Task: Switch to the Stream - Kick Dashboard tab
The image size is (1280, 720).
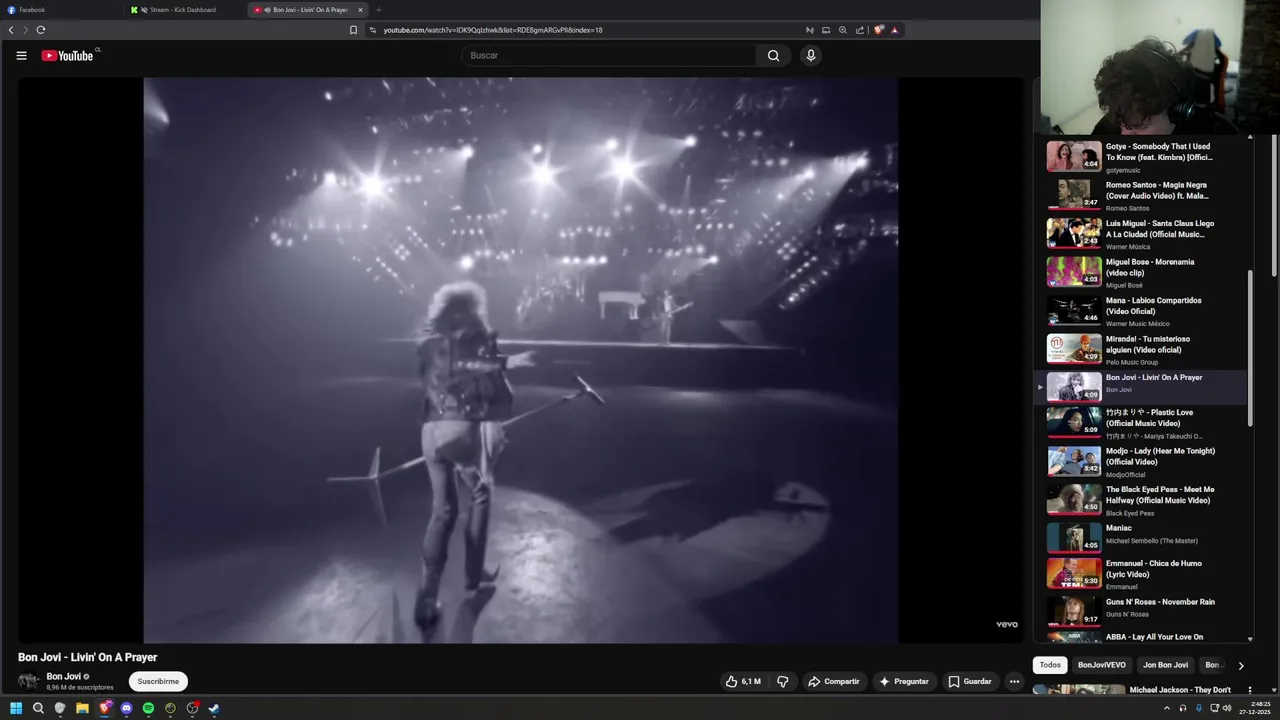Action: point(186,10)
